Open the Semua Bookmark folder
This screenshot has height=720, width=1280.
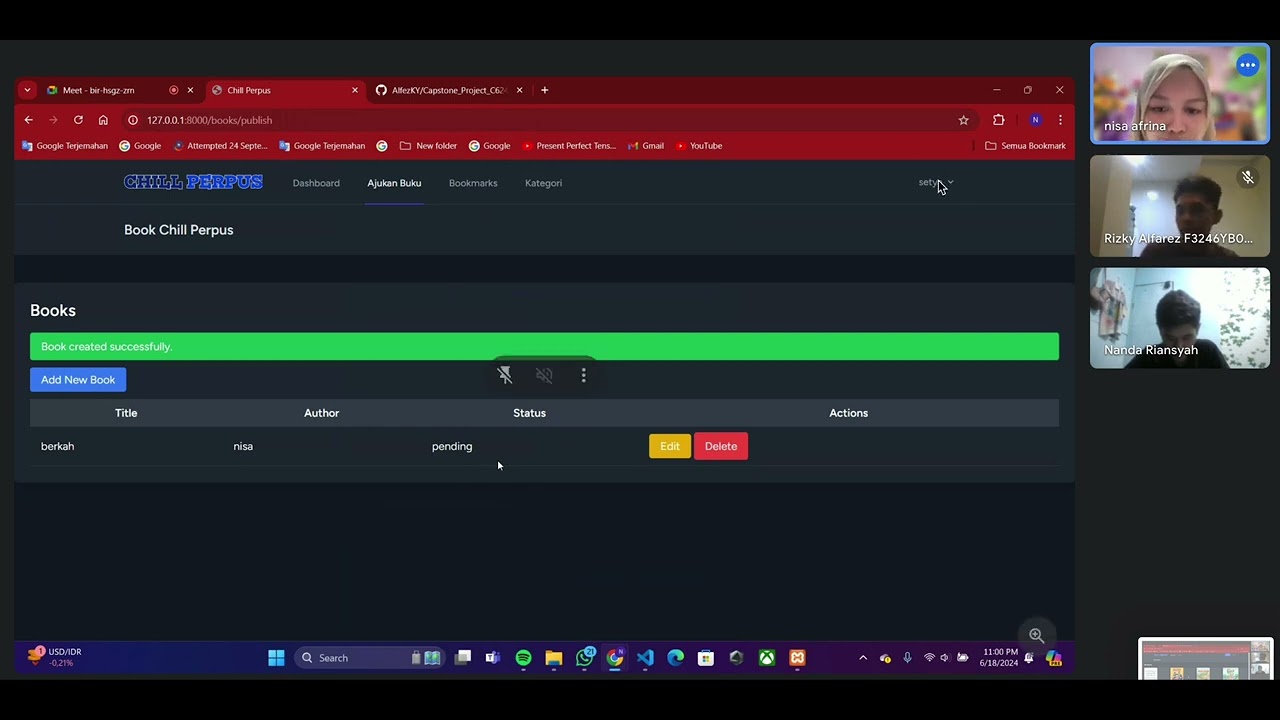(1026, 146)
